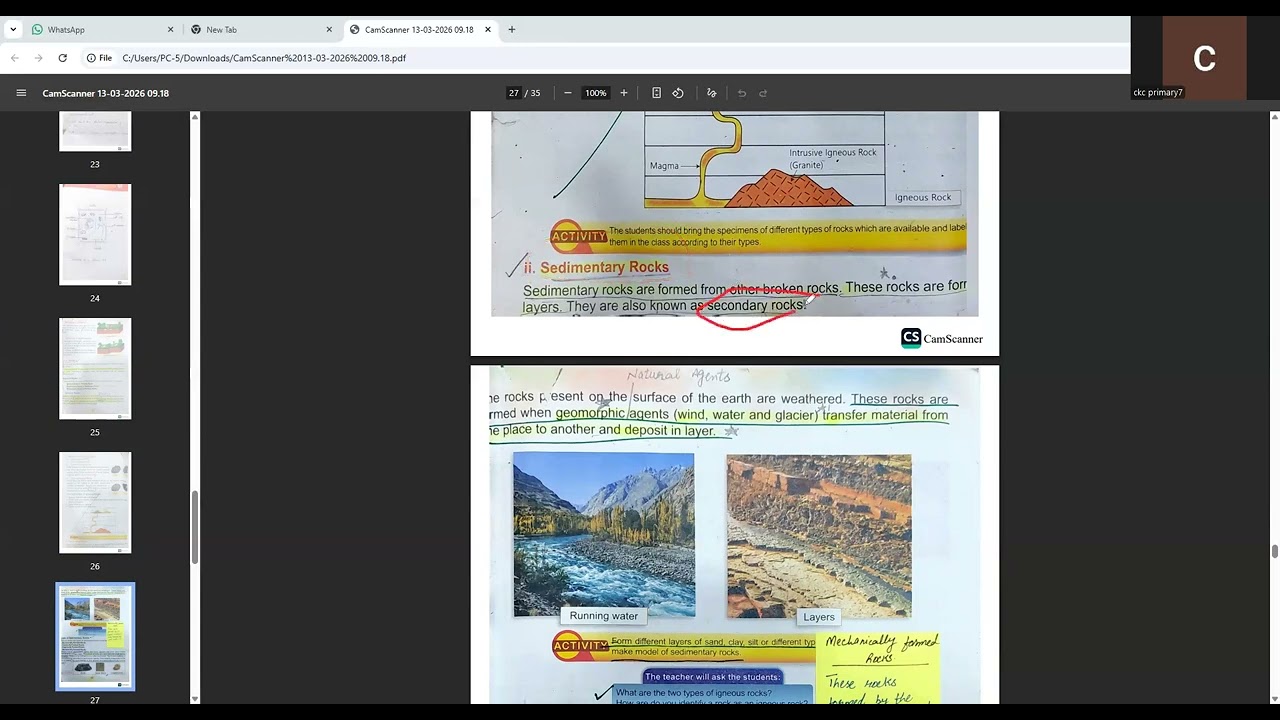The width and height of the screenshot is (1280, 720).
Task: Click the 100% zoom level field
Action: click(596, 93)
